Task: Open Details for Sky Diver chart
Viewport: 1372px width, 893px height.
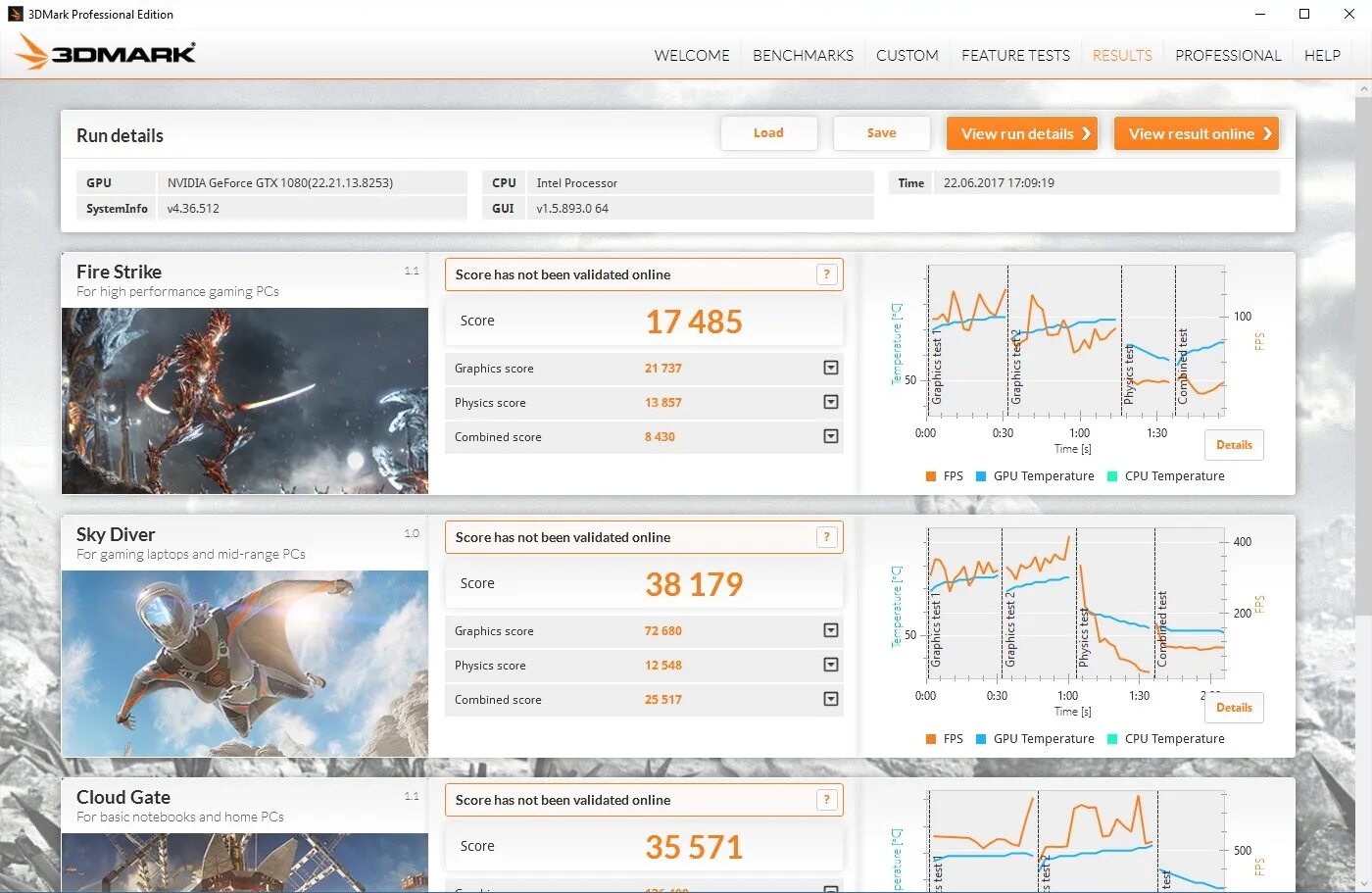Action: tap(1234, 708)
